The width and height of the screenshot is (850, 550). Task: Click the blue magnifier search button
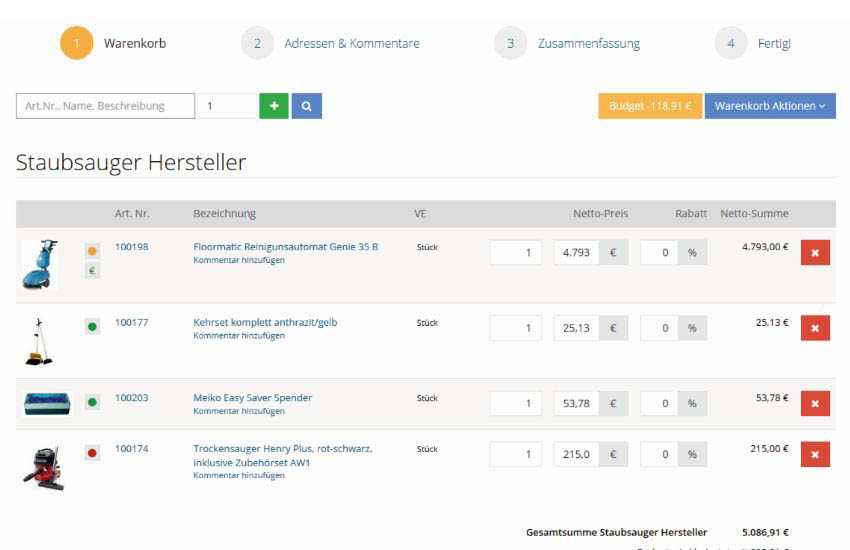[307, 106]
